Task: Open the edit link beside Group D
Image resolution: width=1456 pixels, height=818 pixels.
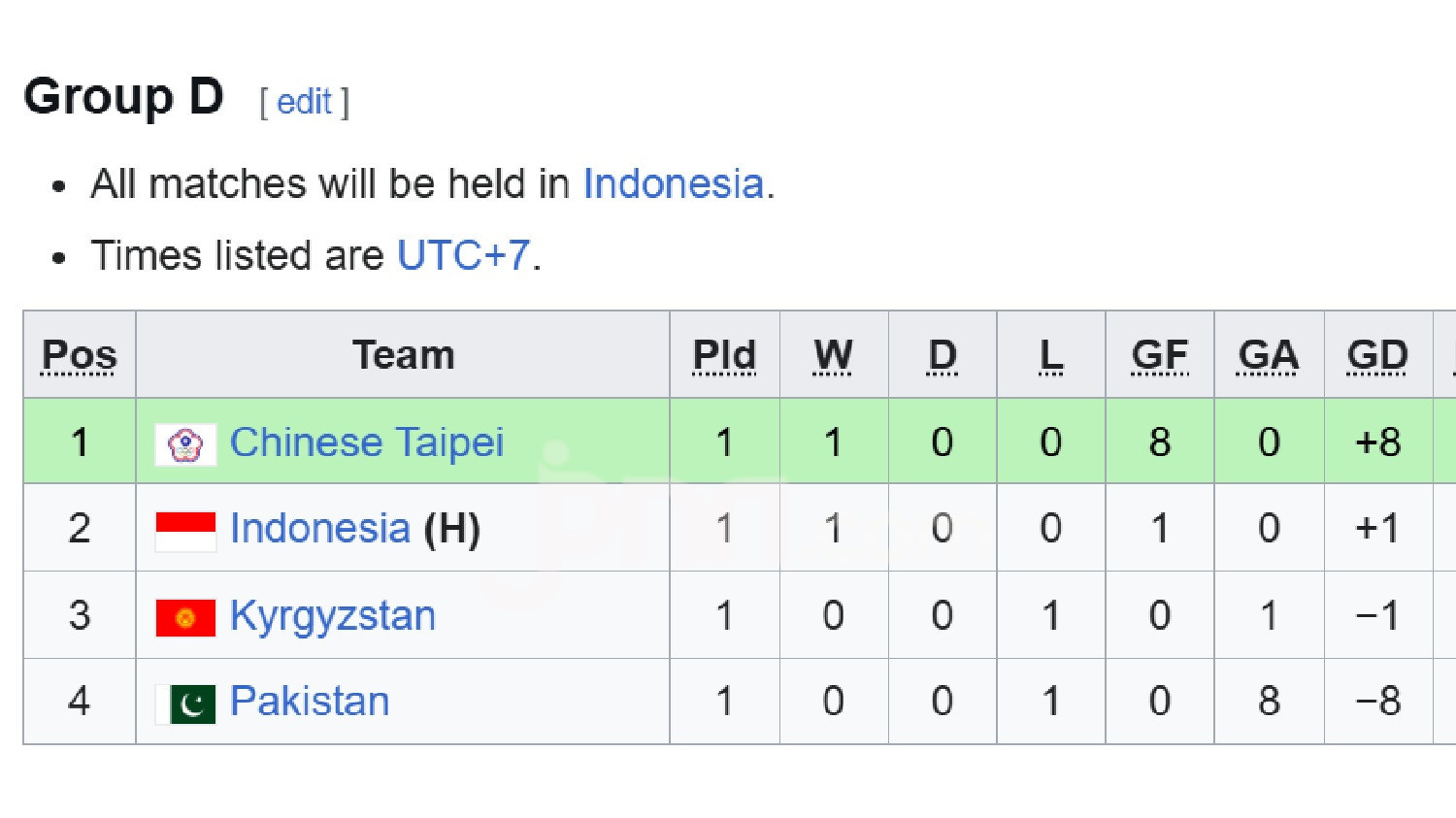Action: tap(304, 101)
